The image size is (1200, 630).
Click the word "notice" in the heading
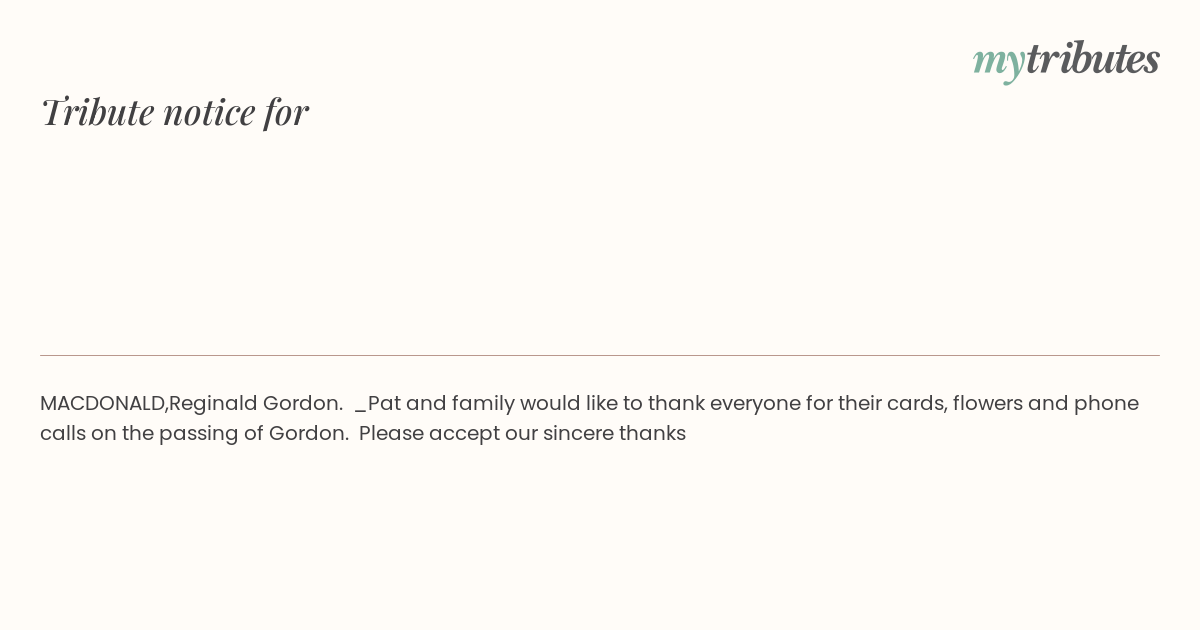pyautogui.click(x=209, y=112)
